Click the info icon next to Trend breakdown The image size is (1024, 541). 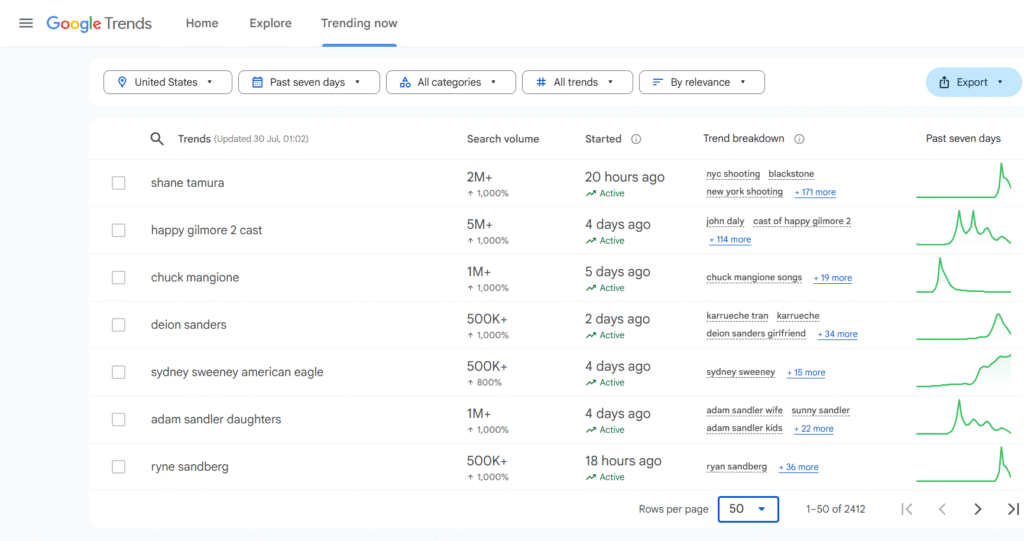[799, 139]
